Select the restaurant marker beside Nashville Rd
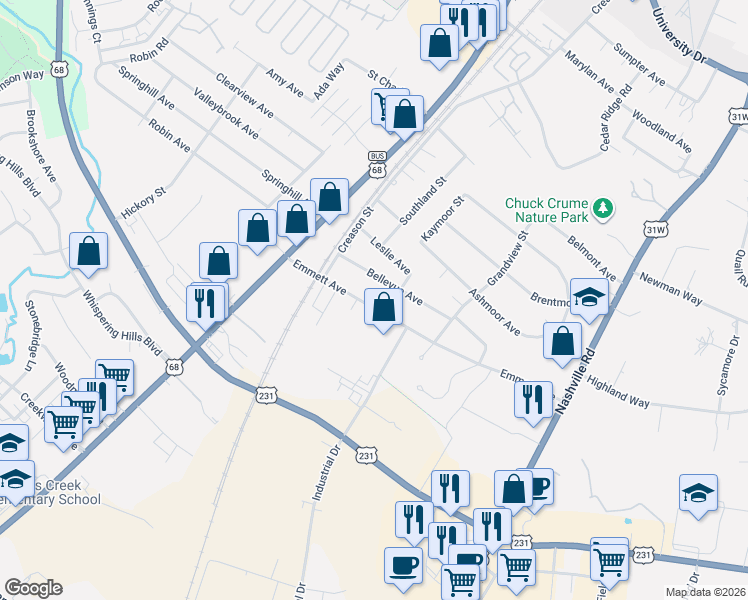 (x=533, y=401)
